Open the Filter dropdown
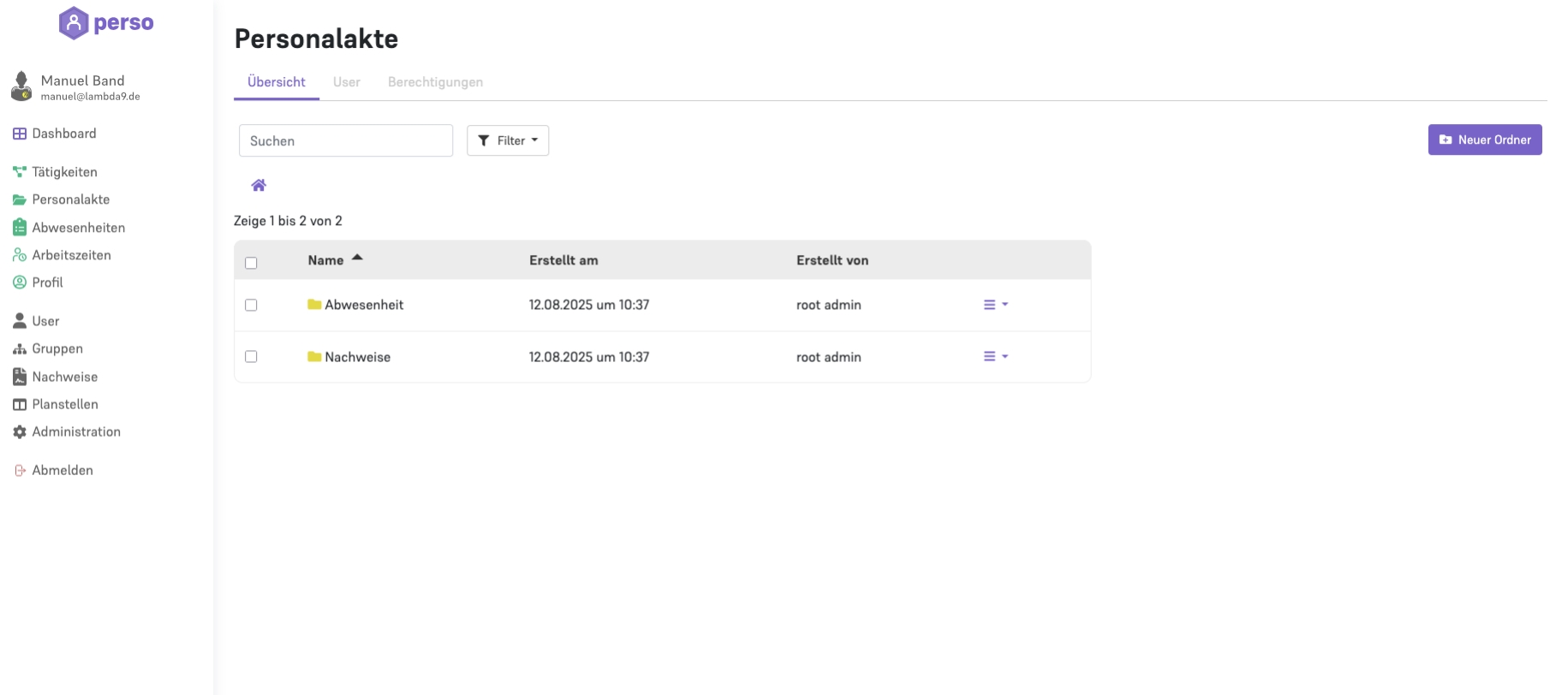 [x=508, y=140]
